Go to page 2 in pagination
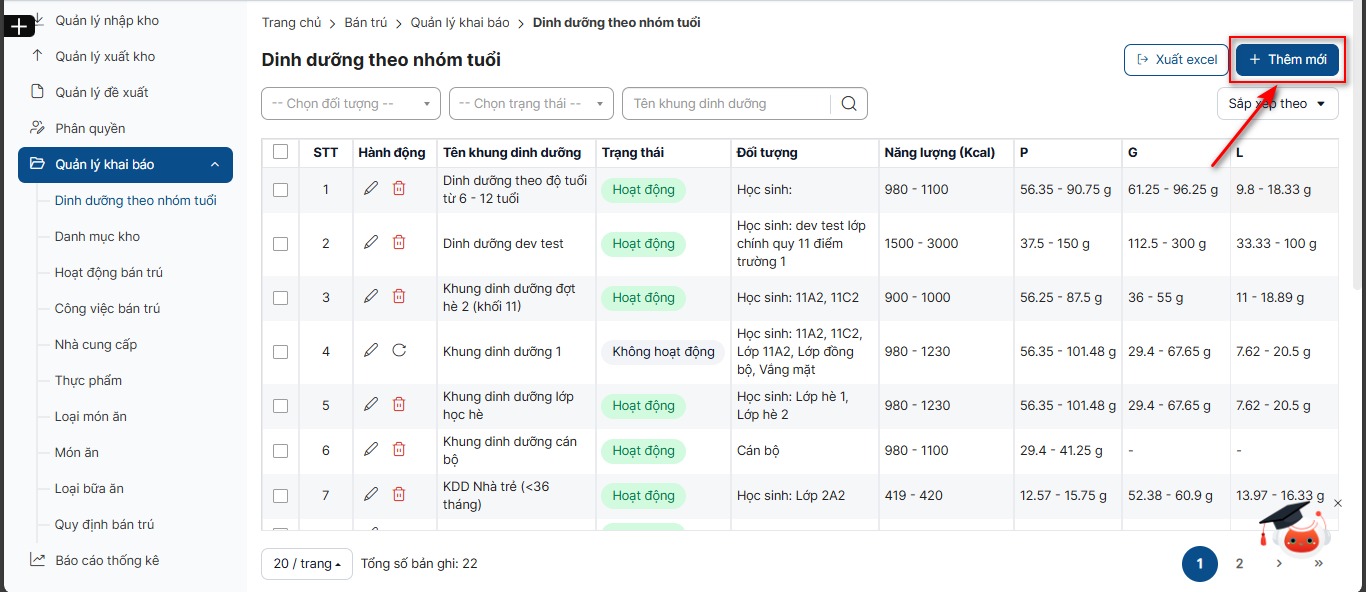 (1239, 564)
